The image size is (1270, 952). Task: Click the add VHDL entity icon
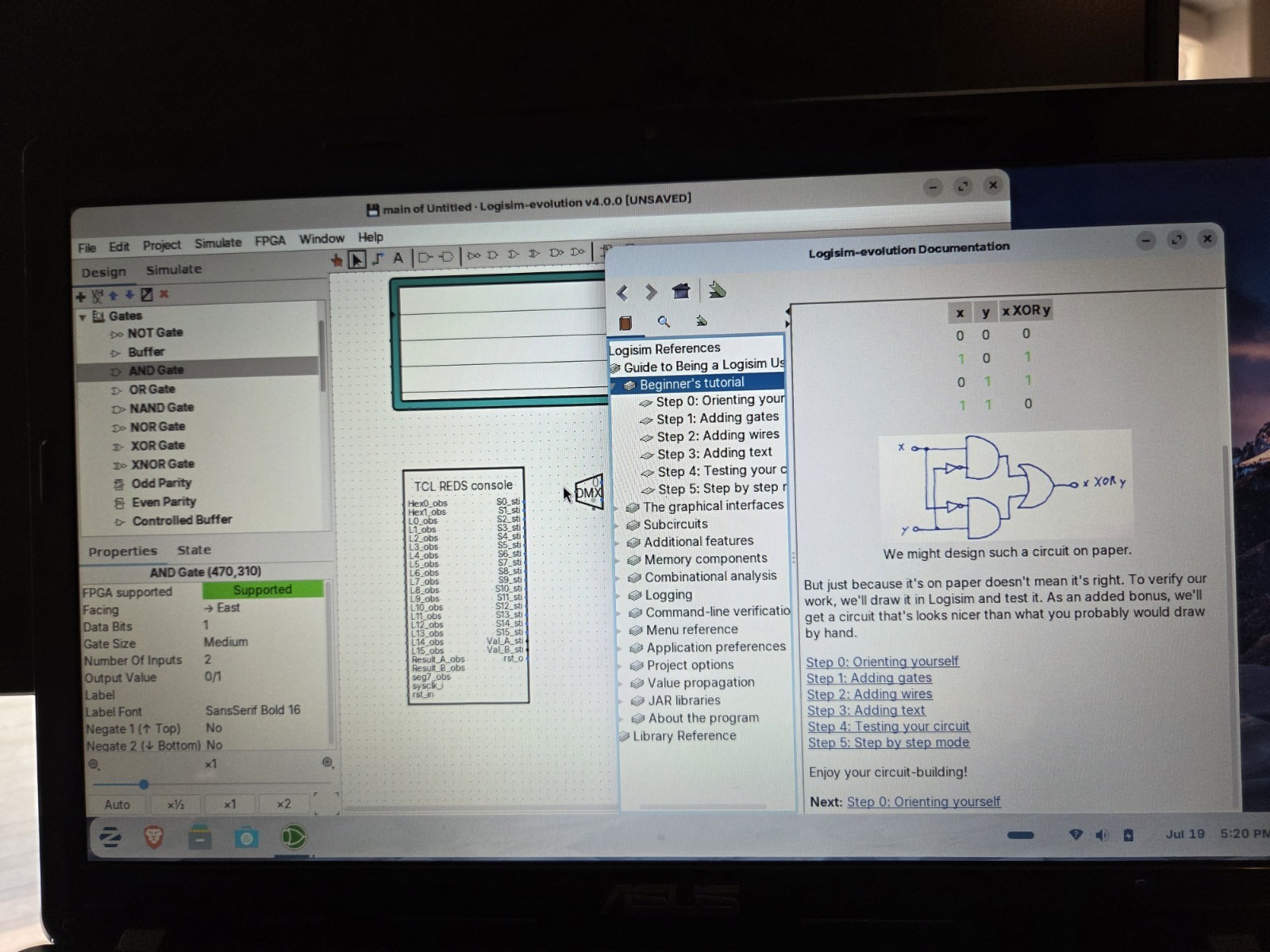(x=97, y=296)
